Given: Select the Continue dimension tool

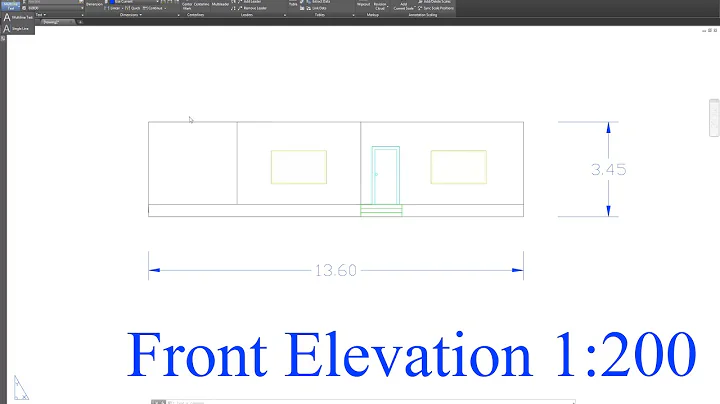Looking at the screenshot, I should point(152,8).
